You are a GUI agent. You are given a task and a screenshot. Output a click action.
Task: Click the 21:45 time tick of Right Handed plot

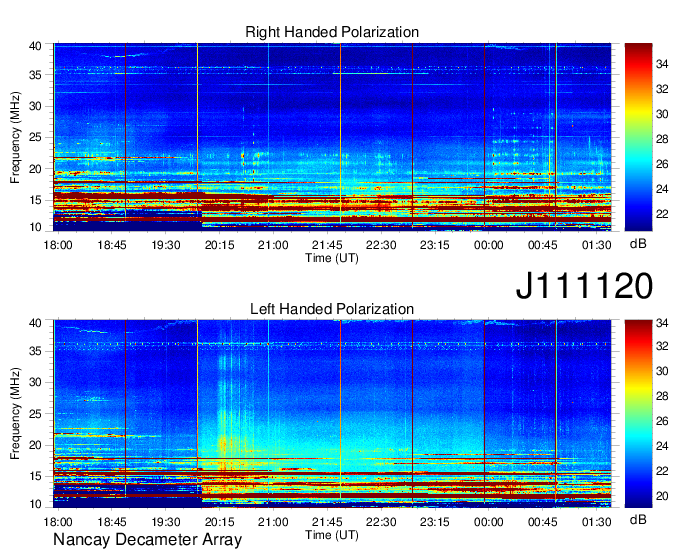point(327,245)
